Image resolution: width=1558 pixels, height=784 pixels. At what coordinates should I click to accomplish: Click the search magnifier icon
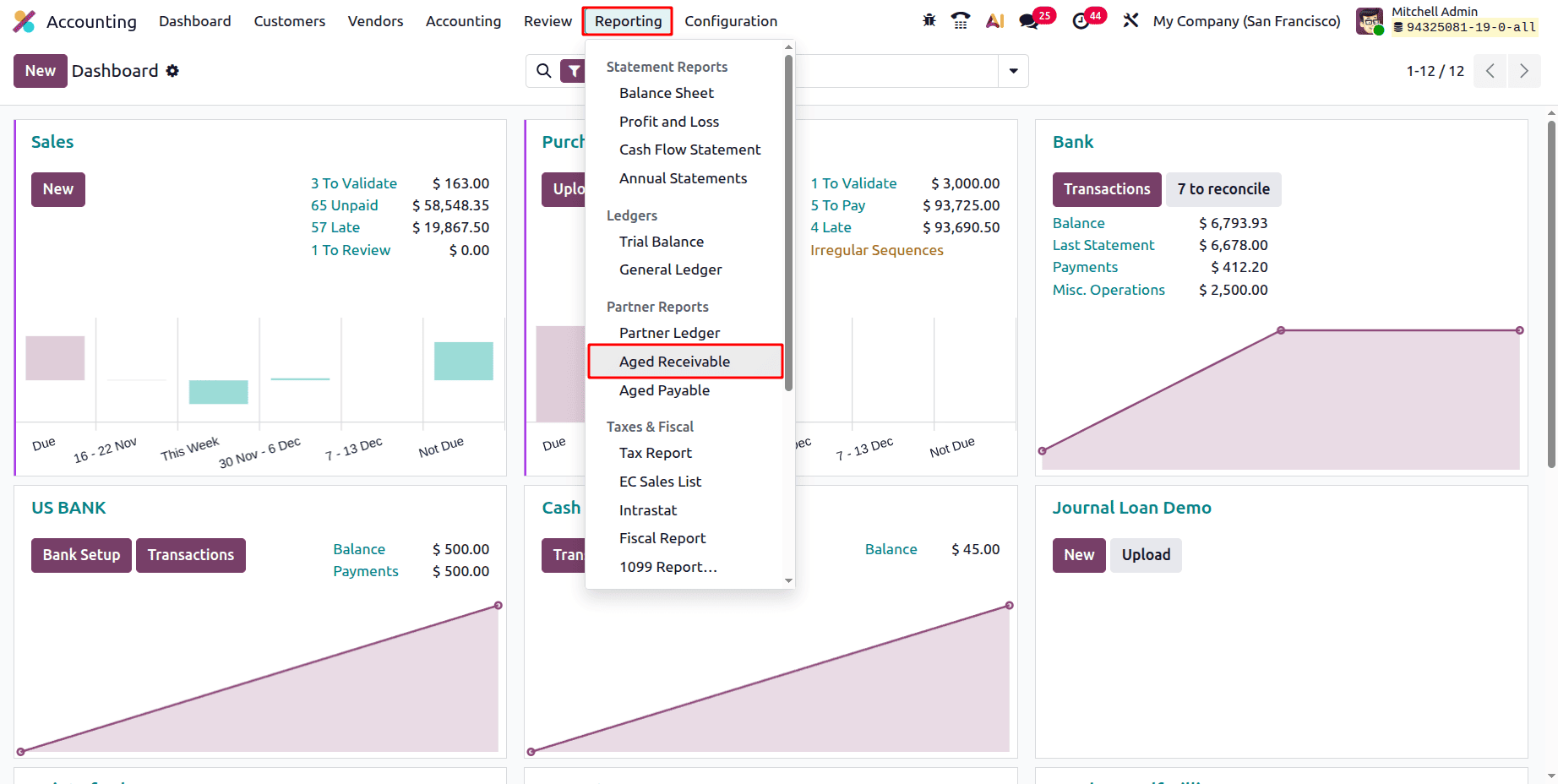(544, 71)
